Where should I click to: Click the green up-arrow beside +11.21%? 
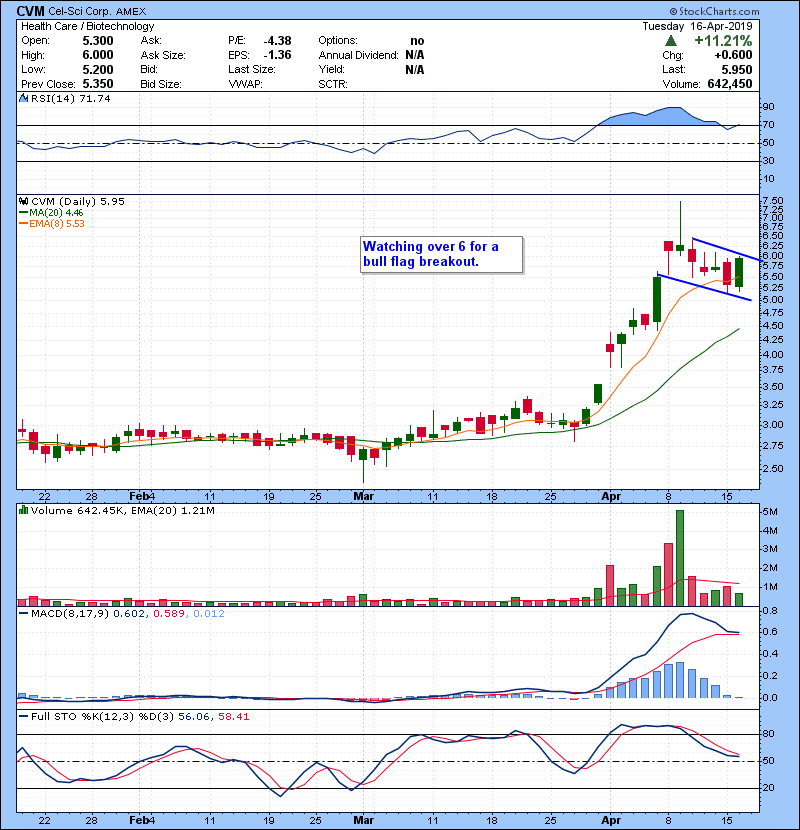pyautogui.click(x=671, y=41)
